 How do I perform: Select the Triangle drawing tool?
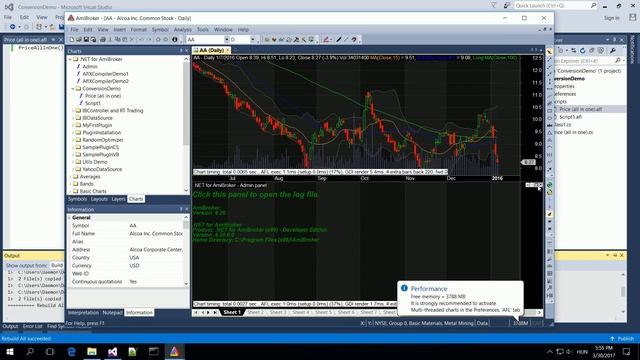[x=549, y=133]
